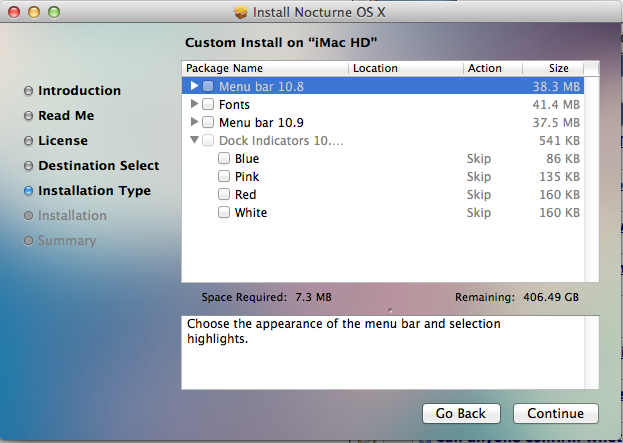Check the Menu bar 10.9 checkbox
This screenshot has height=443, width=623.
point(208,122)
